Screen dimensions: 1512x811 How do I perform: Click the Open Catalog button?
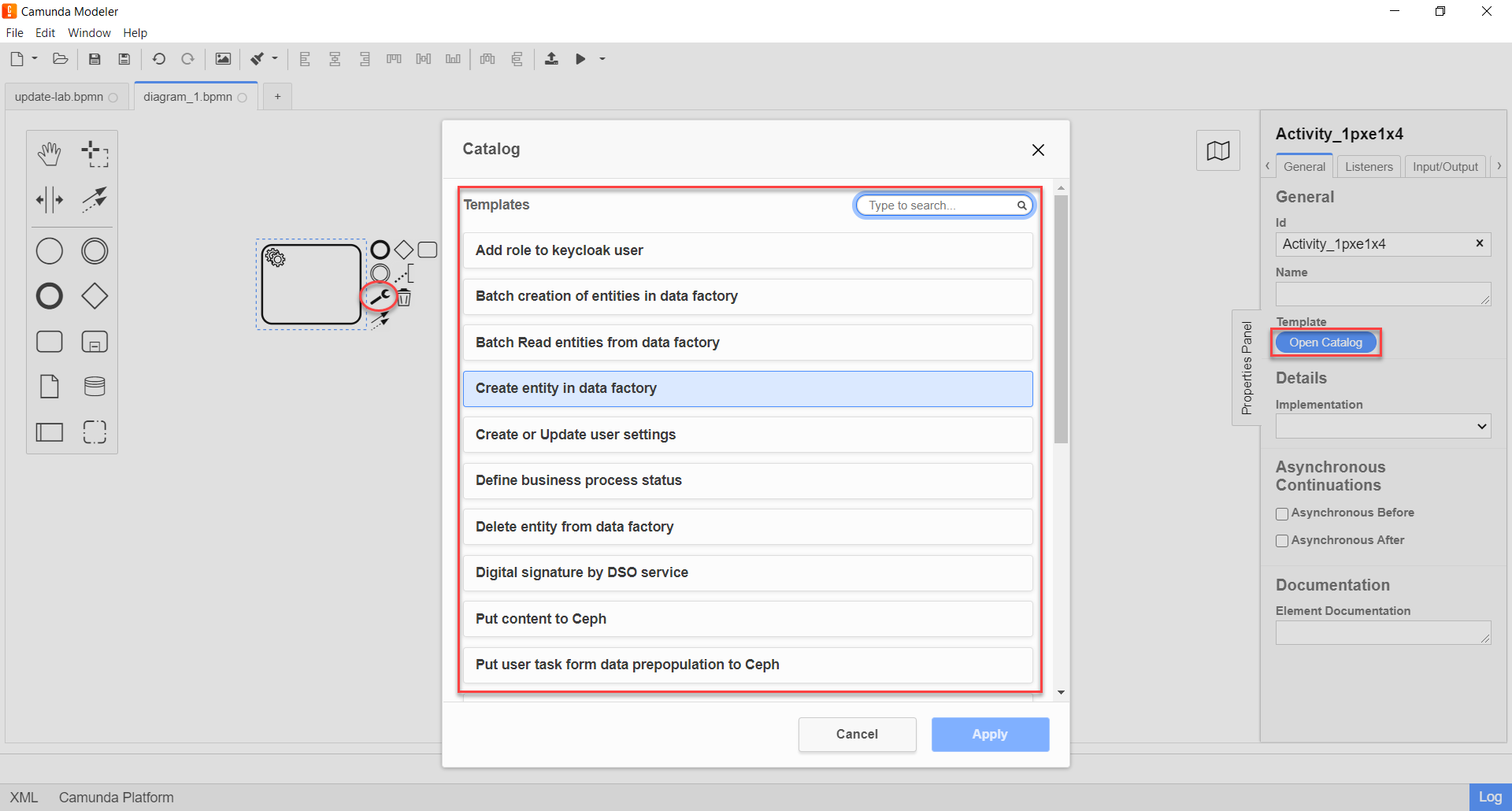[1325, 343]
